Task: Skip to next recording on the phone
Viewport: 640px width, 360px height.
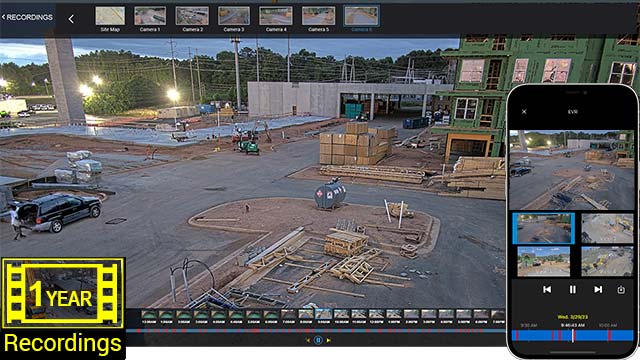Action: pyautogui.click(x=598, y=289)
